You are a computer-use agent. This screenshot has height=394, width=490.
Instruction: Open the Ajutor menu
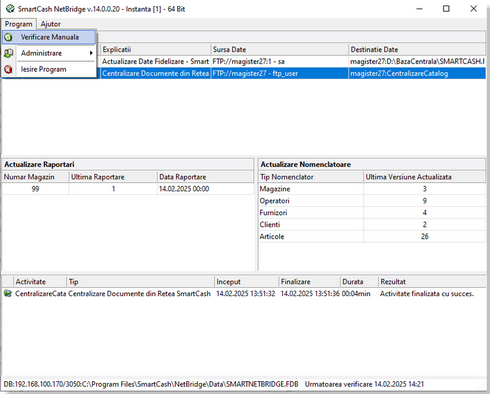(x=51, y=24)
